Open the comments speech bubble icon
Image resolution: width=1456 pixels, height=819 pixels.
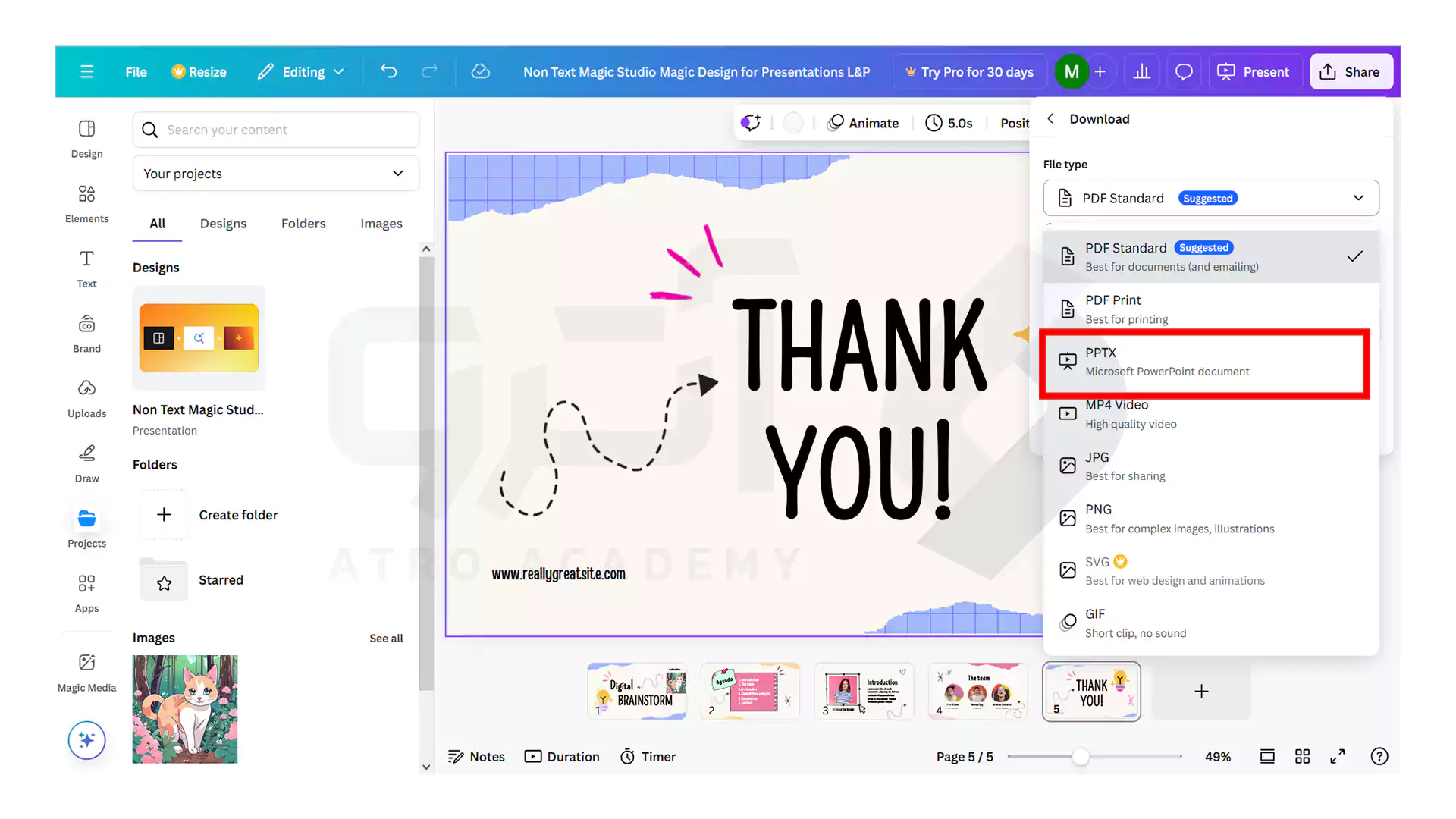pos(1184,72)
